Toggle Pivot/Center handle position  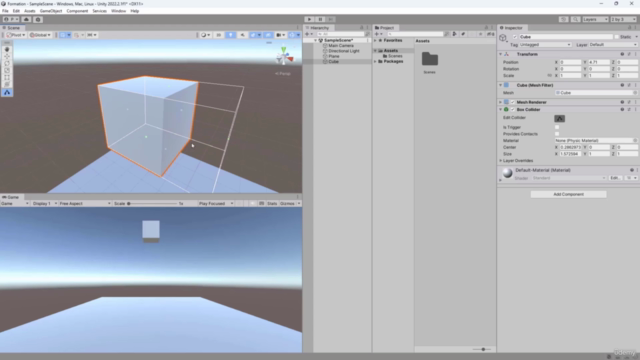tap(16, 35)
